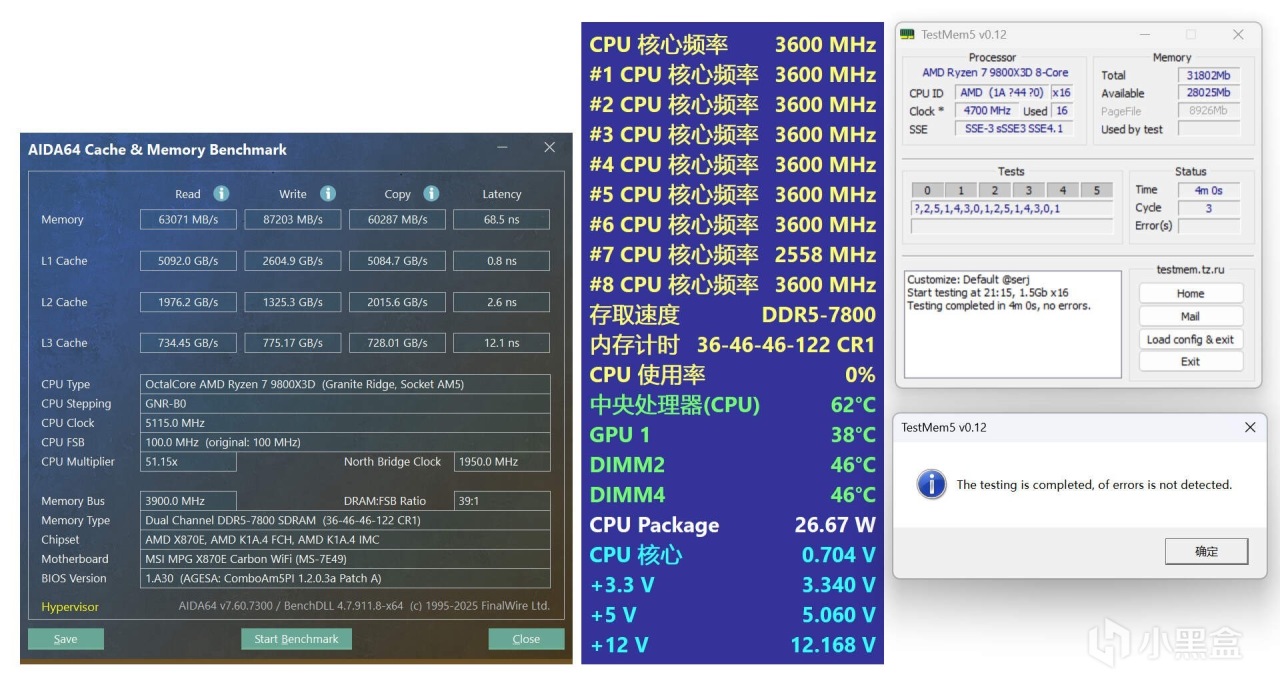Click the blue information icon in TestMem5 dialog
The image size is (1280, 685).
(932, 484)
